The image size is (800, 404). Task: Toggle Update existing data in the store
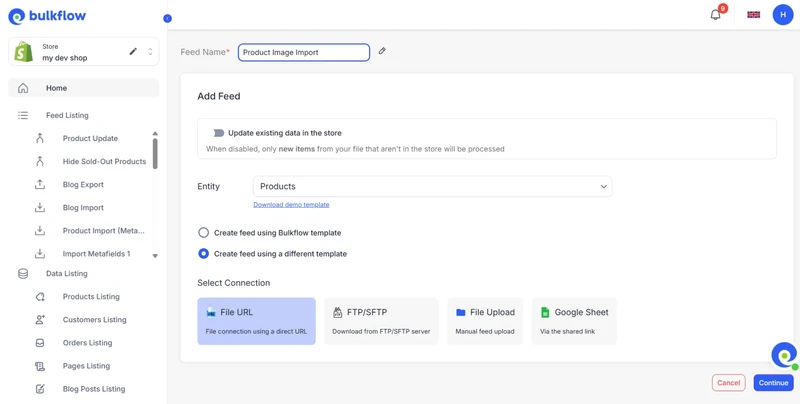218,133
